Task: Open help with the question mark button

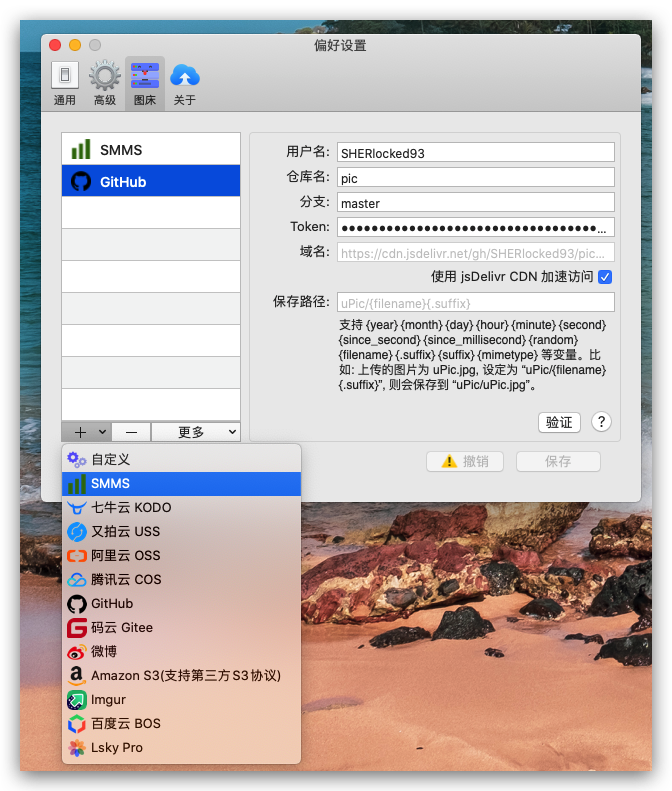Action: 601,422
